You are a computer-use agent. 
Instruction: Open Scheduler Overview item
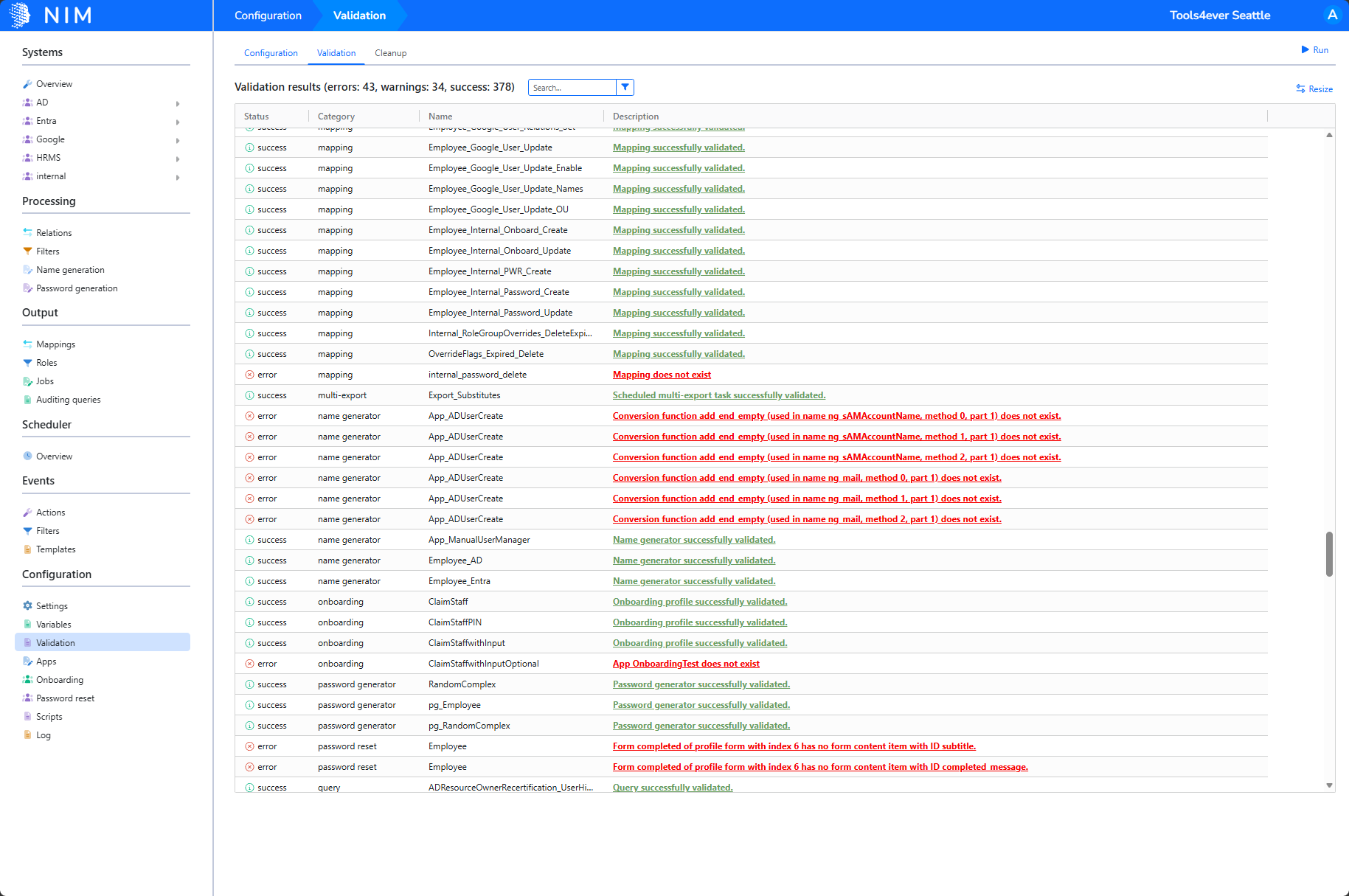coord(54,456)
